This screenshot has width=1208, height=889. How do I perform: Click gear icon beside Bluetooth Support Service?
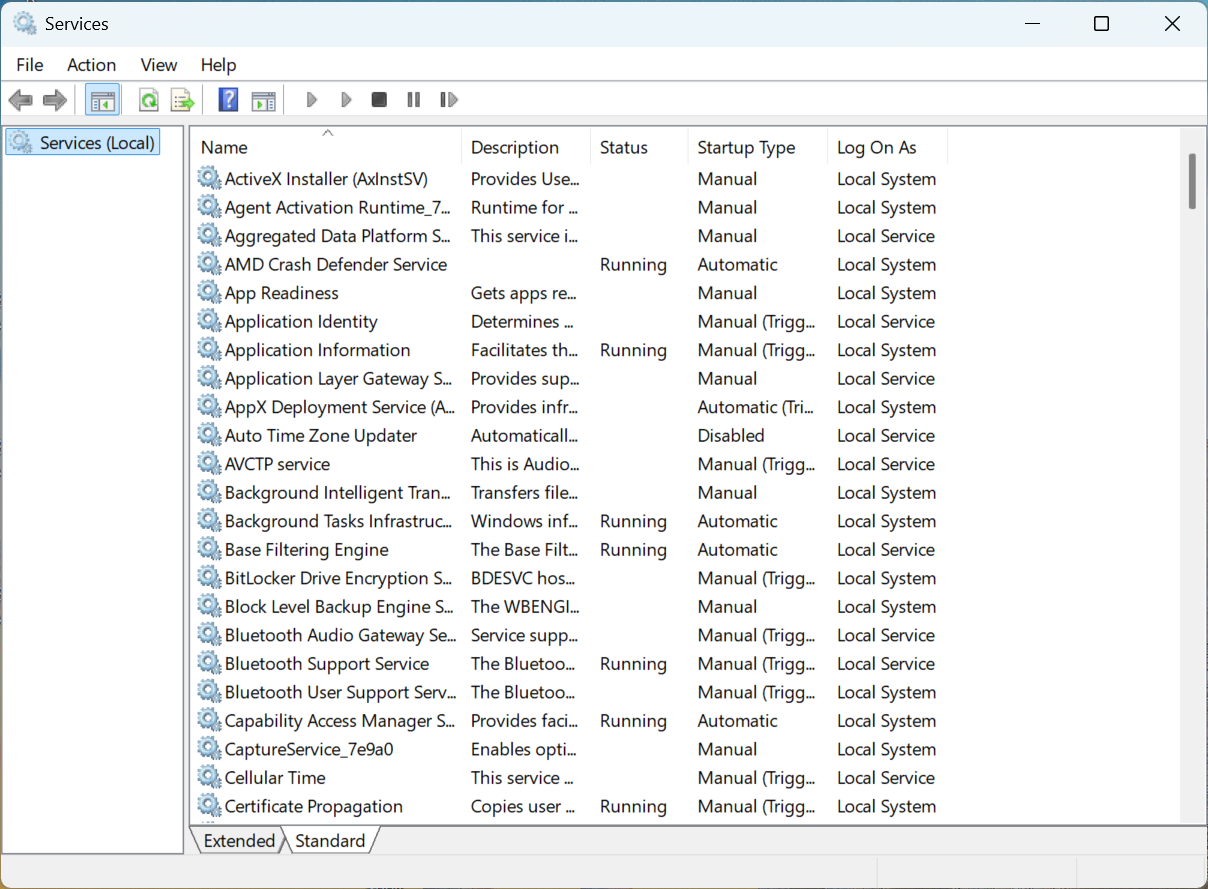coord(208,663)
